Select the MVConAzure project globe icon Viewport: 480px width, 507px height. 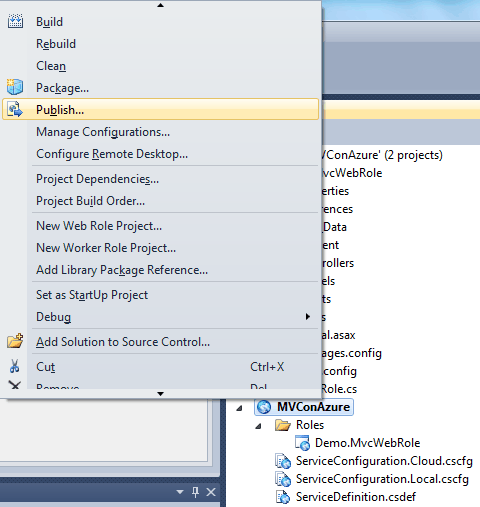(264, 407)
